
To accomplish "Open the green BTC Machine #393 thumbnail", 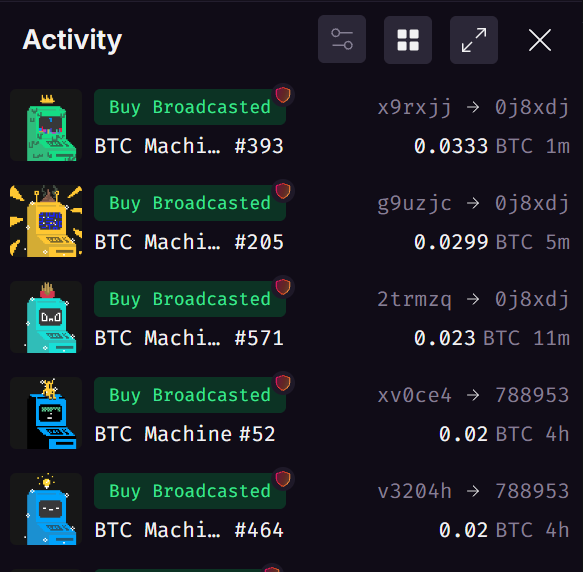I will click(46, 125).
